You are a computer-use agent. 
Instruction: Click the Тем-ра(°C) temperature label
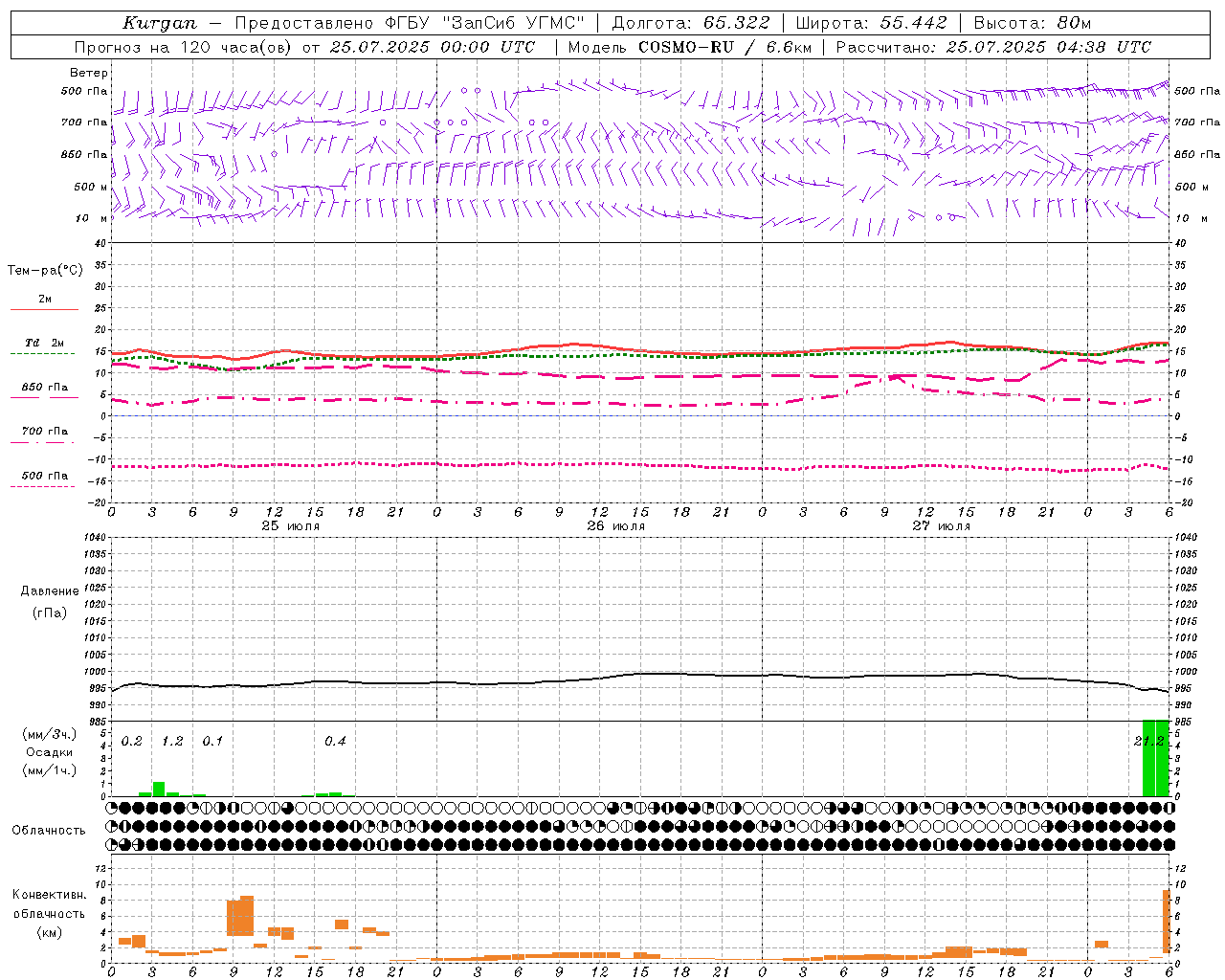click(x=45, y=271)
